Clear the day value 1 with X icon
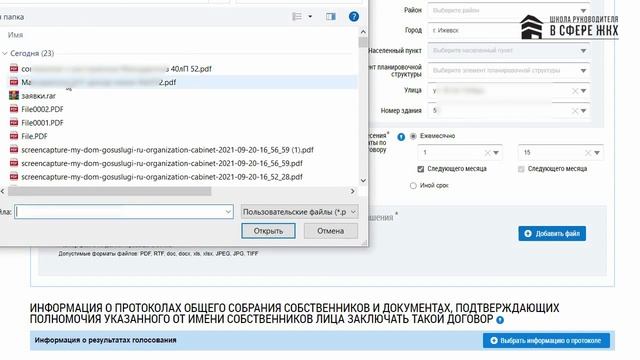 [x=487, y=153]
